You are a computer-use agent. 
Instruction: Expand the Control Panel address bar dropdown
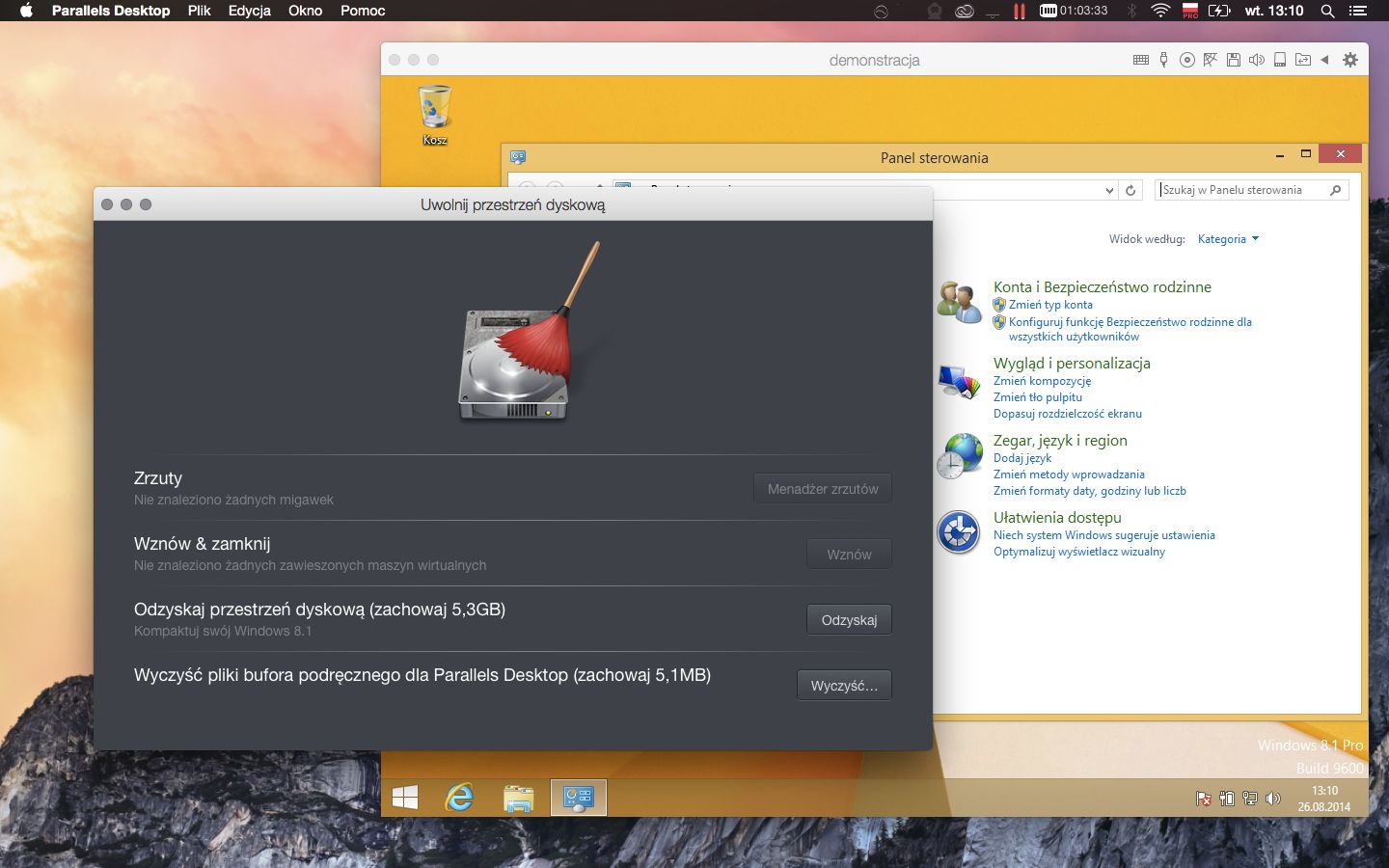point(1109,191)
